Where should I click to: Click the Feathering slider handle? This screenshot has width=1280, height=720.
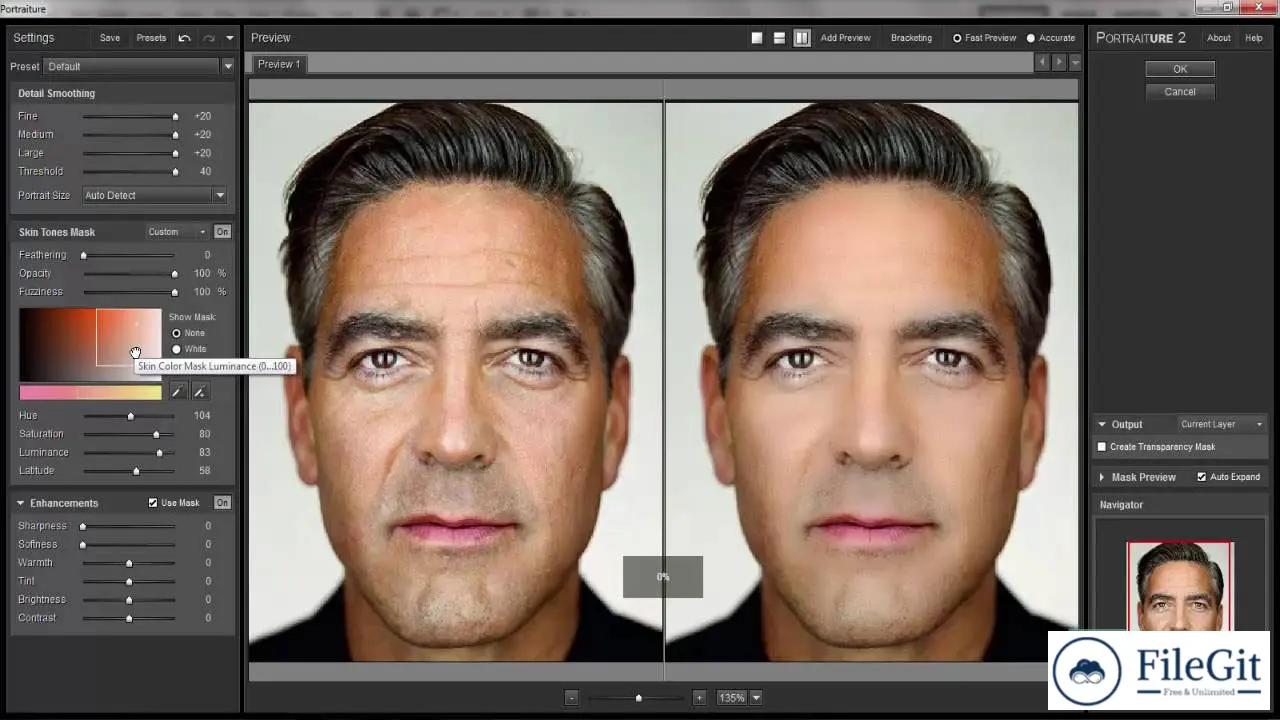84,256
